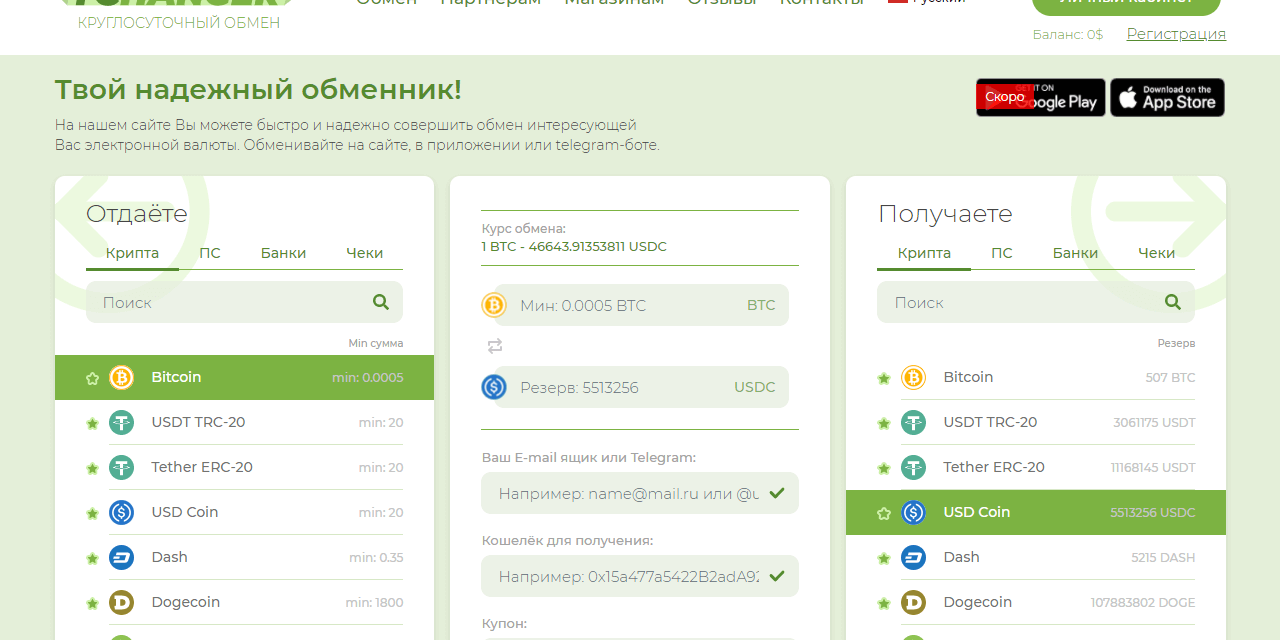Click the App Store download badge
The width and height of the screenshot is (1280, 640).
pyautogui.click(x=1167, y=98)
